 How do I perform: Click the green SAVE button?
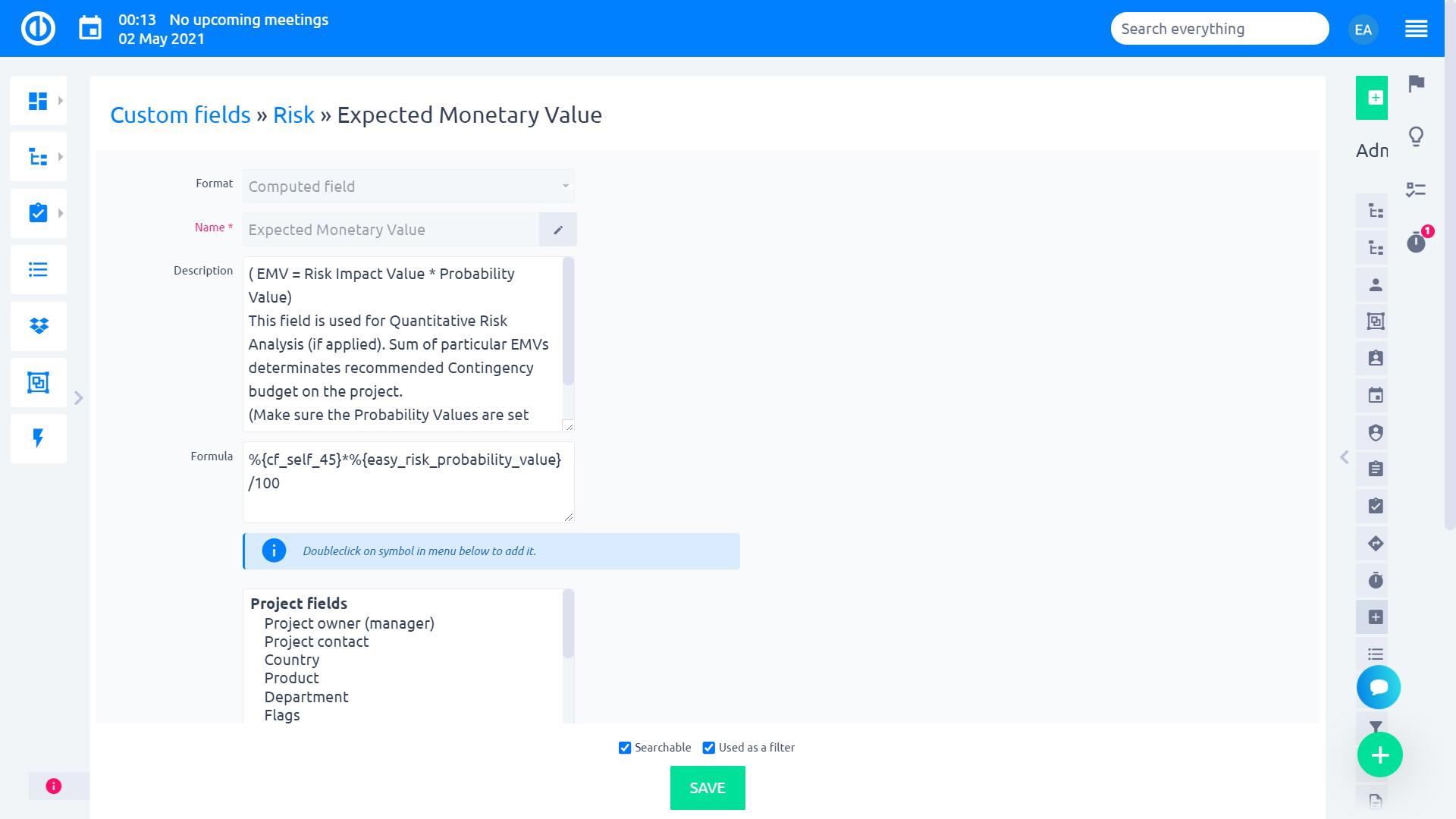click(707, 788)
